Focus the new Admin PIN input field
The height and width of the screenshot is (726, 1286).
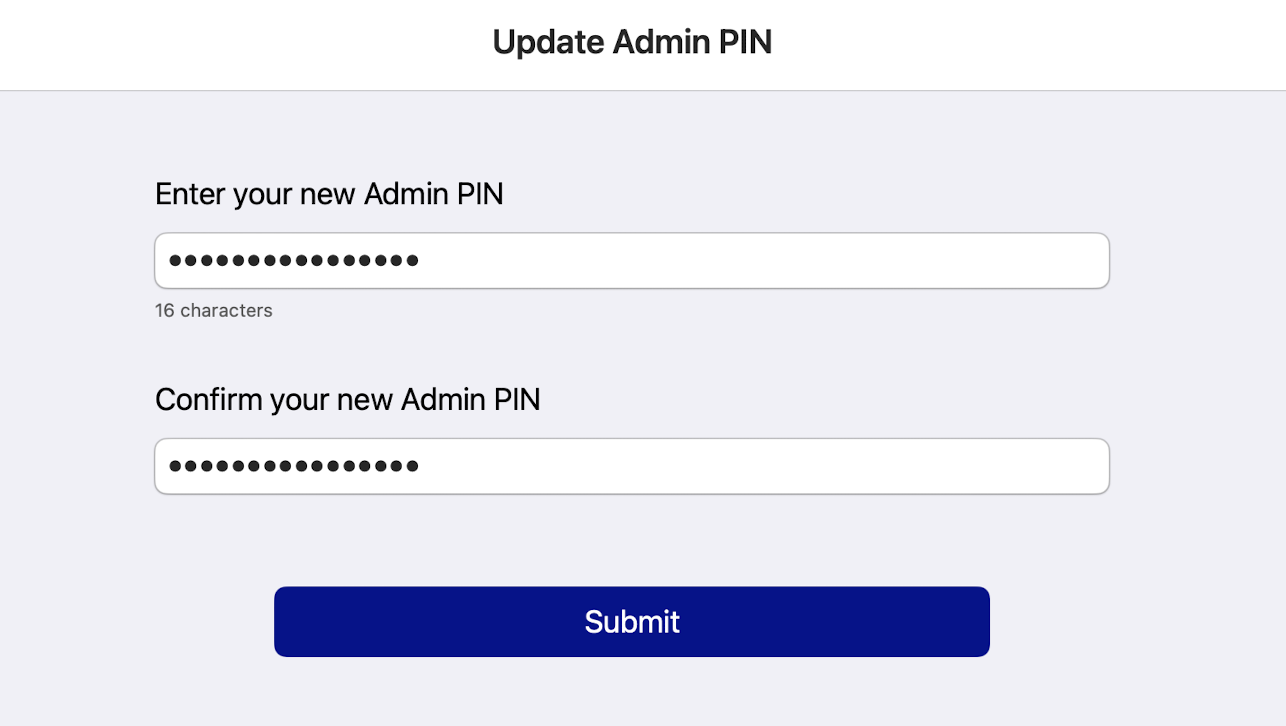[632, 261]
